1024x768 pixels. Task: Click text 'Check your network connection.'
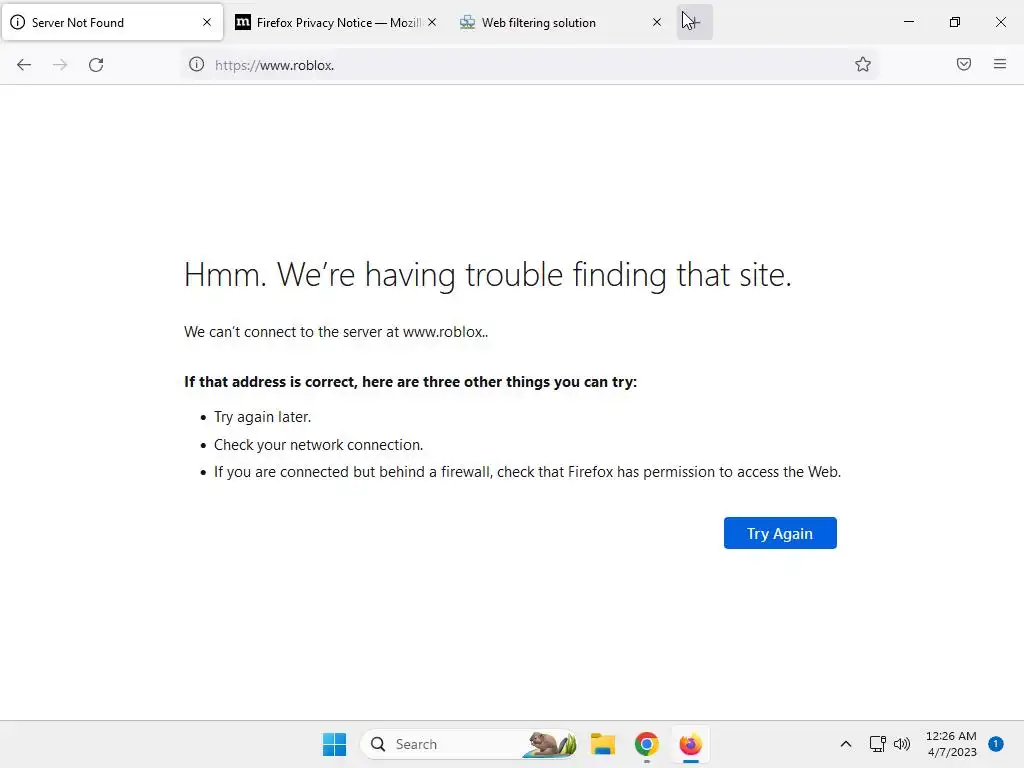pos(319,445)
